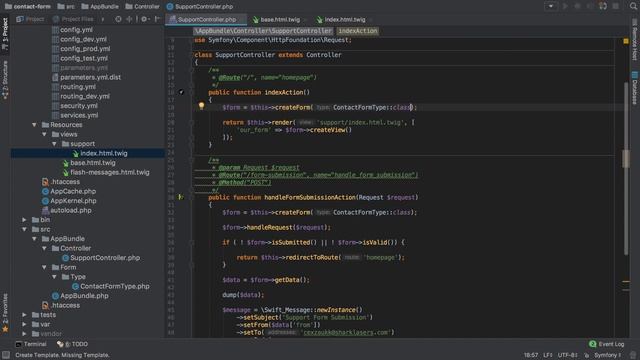Open the Search Everywhere magnifier icon

tap(633, 6)
